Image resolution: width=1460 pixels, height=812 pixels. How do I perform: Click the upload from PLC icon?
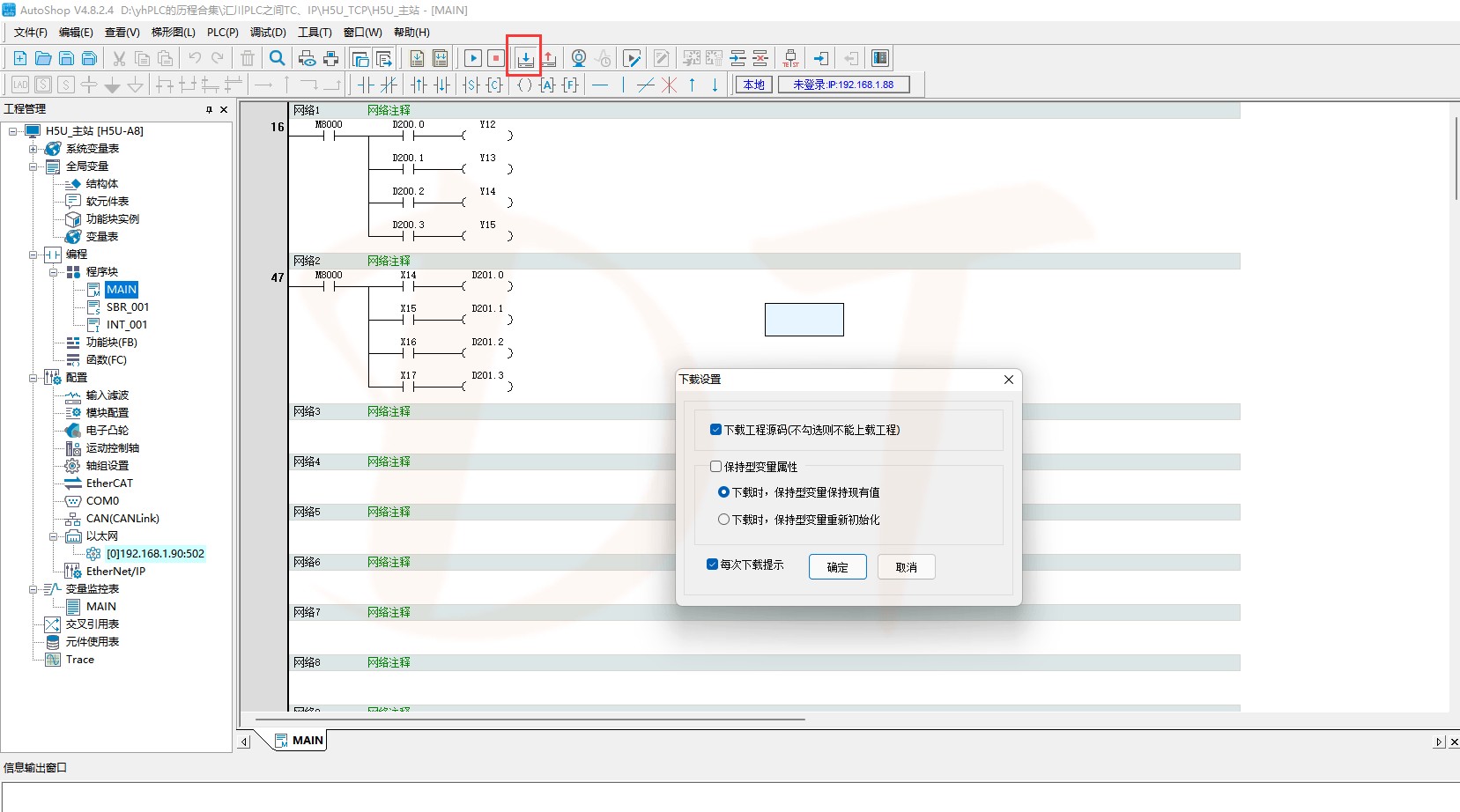tap(548, 57)
